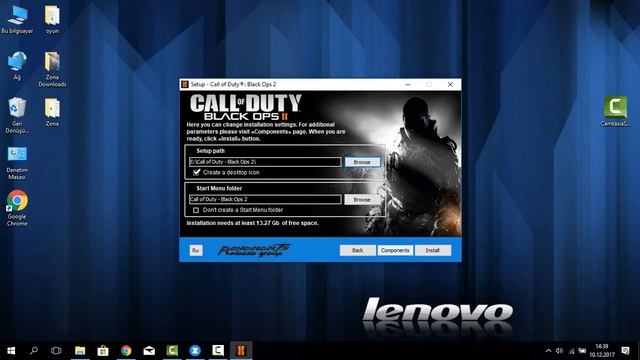The image size is (640, 360).
Task: Open Camtasia recorder white taskbar icon
Action: coord(218,350)
